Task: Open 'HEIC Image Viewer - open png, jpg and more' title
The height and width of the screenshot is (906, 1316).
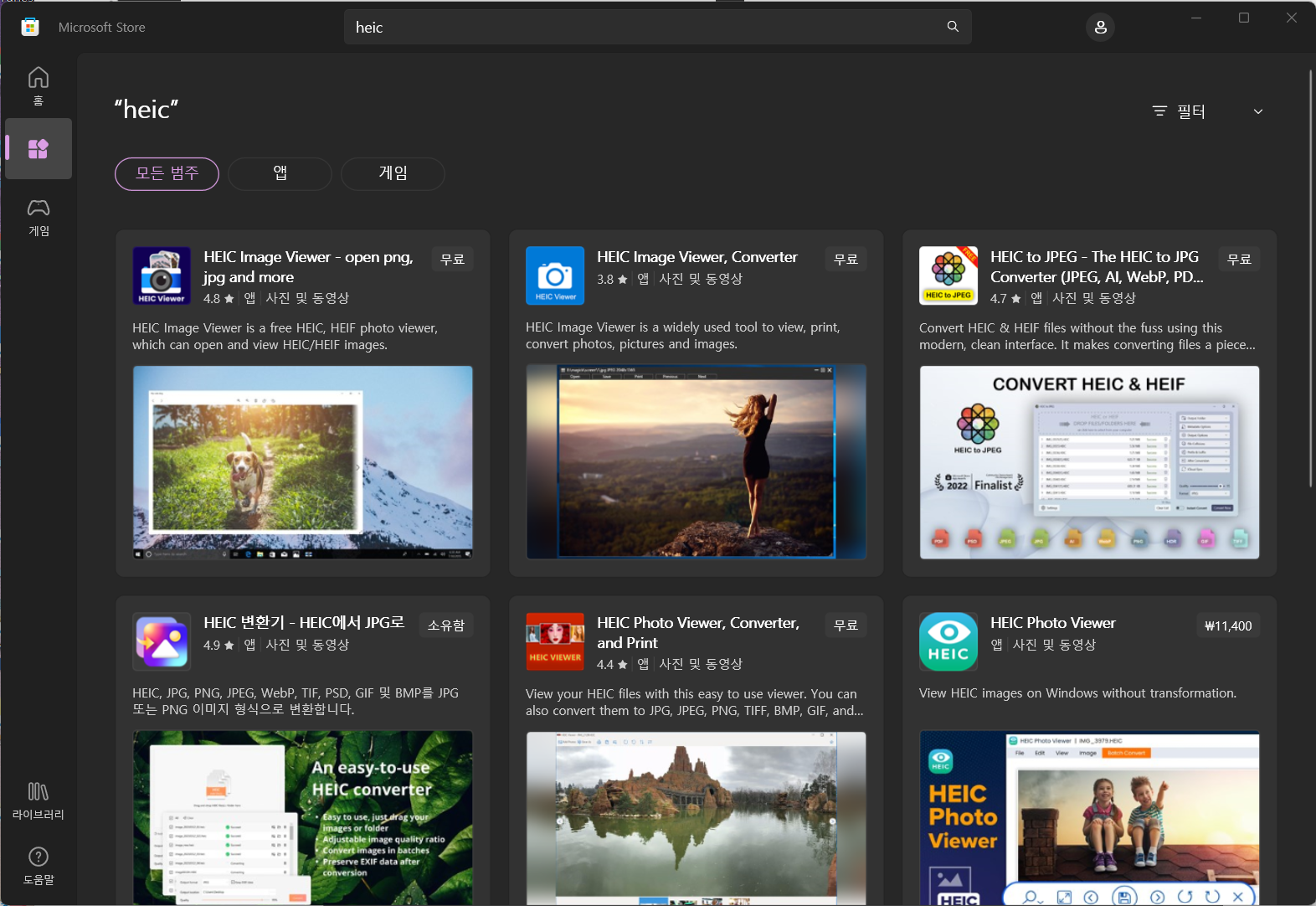Action: coord(308,267)
